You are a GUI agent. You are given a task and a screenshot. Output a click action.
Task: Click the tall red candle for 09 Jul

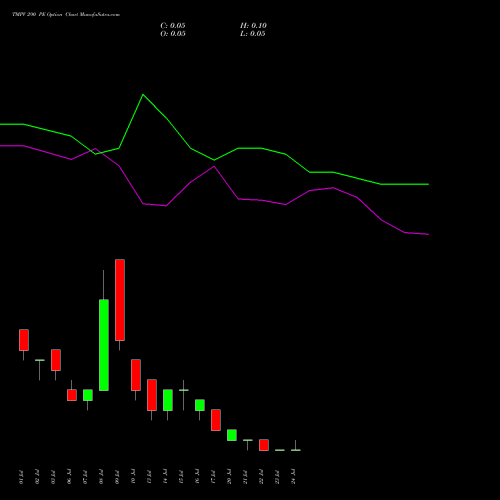pos(120,300)
